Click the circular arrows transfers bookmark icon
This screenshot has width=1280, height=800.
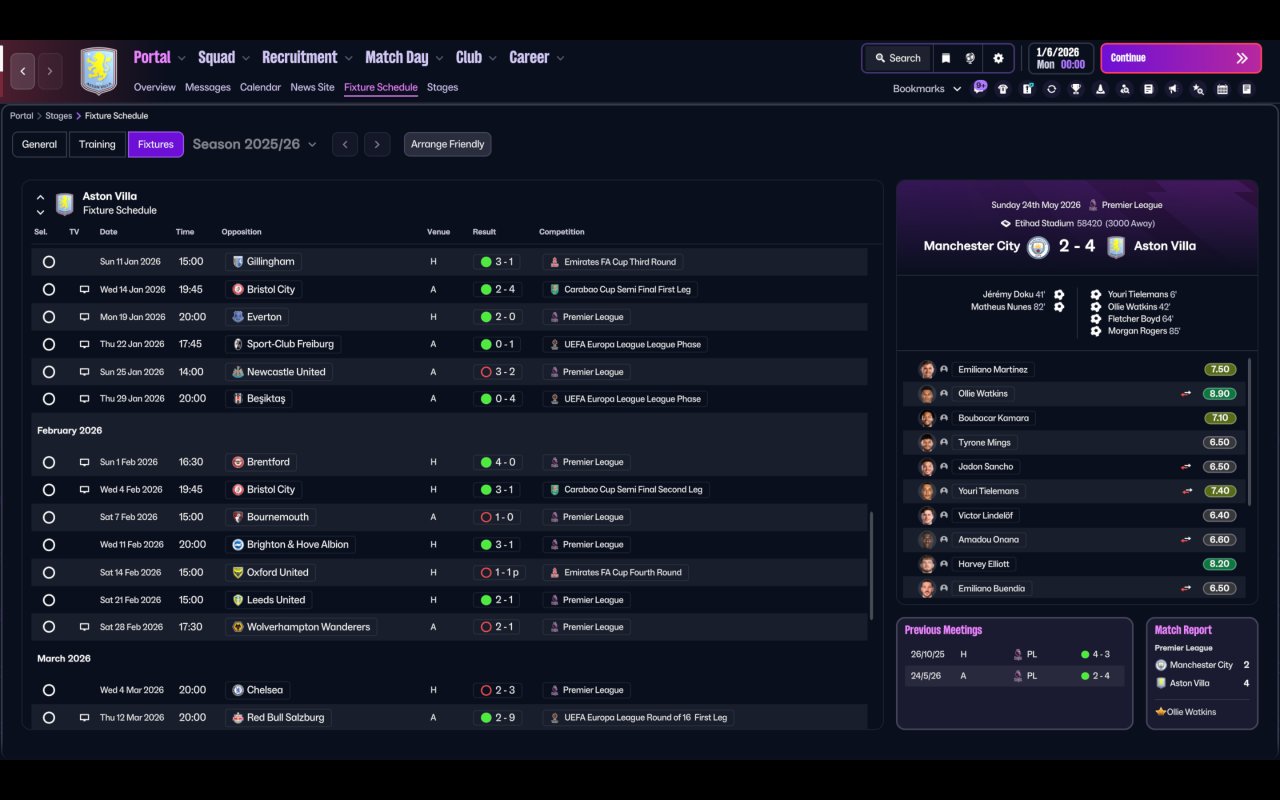tap(1051, 89)
